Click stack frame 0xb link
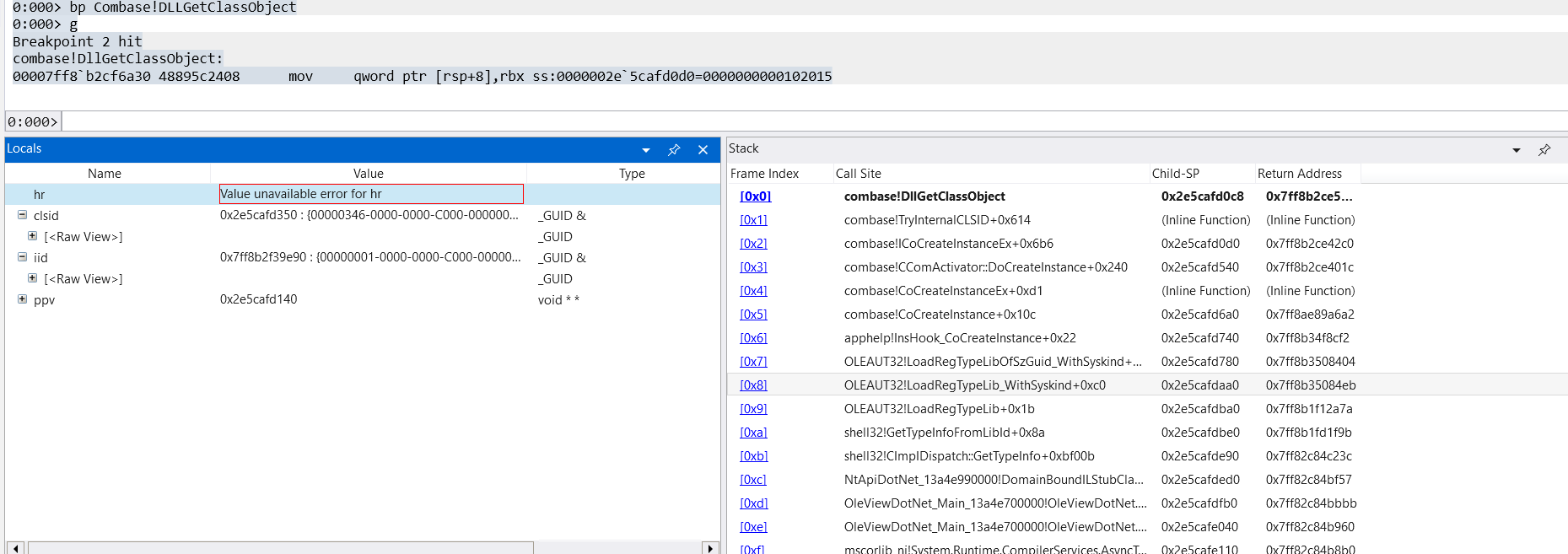The image size is (1568, 554). pos(753,456)
